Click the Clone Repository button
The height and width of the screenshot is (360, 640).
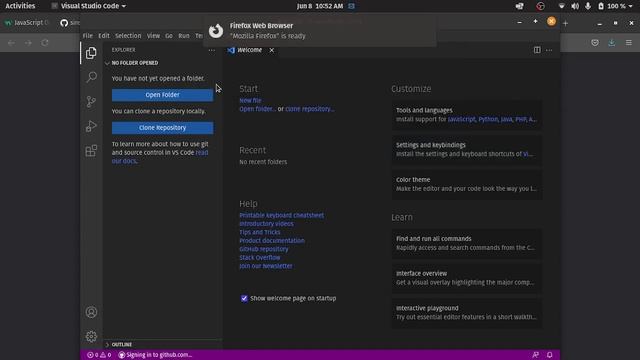tap(162, 128)
